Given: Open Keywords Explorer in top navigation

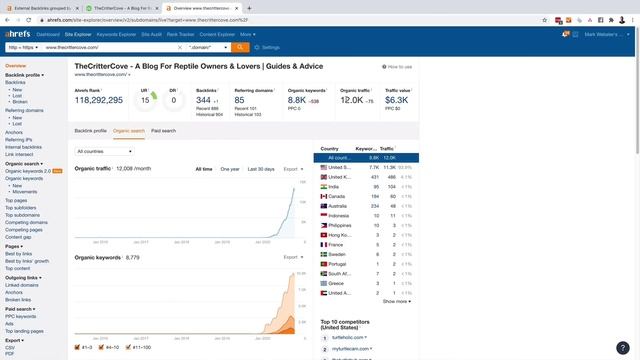Looking at the screenshot, I should coord(116,34).
